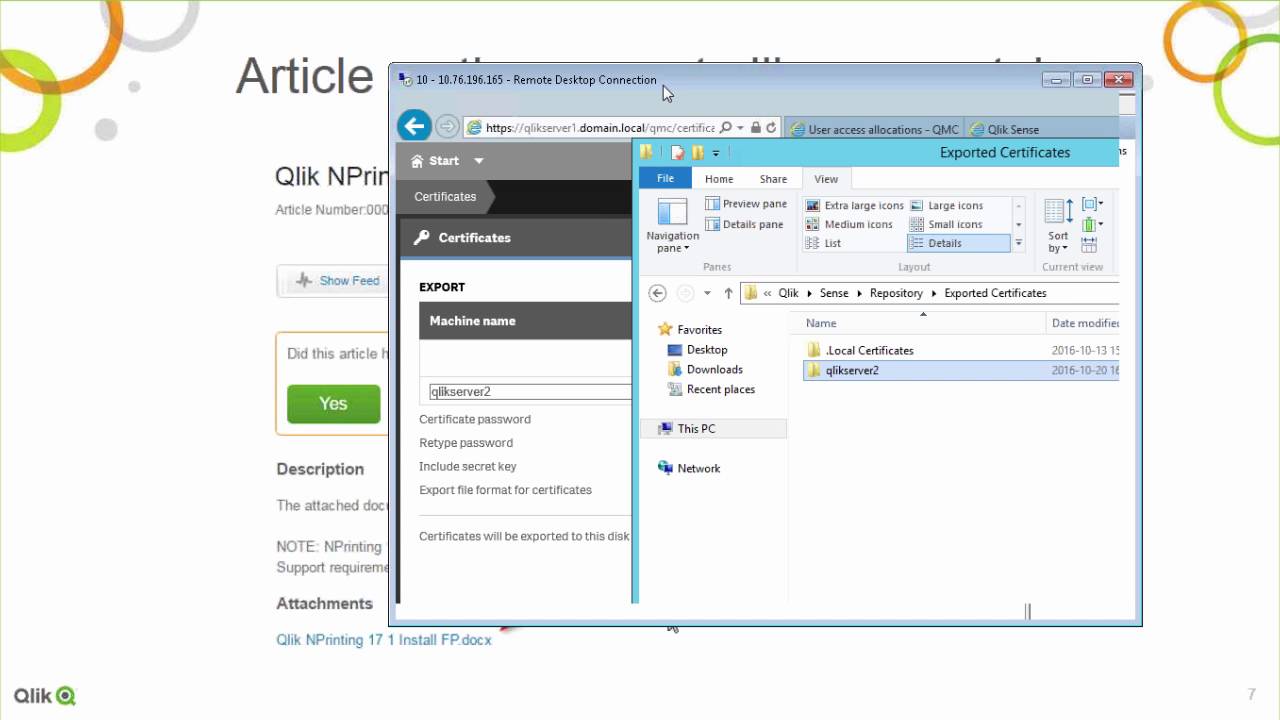Switch to Qlik Sense browser tab
The width and height of the screenshot is (1280, 720).
[1005, 129]
